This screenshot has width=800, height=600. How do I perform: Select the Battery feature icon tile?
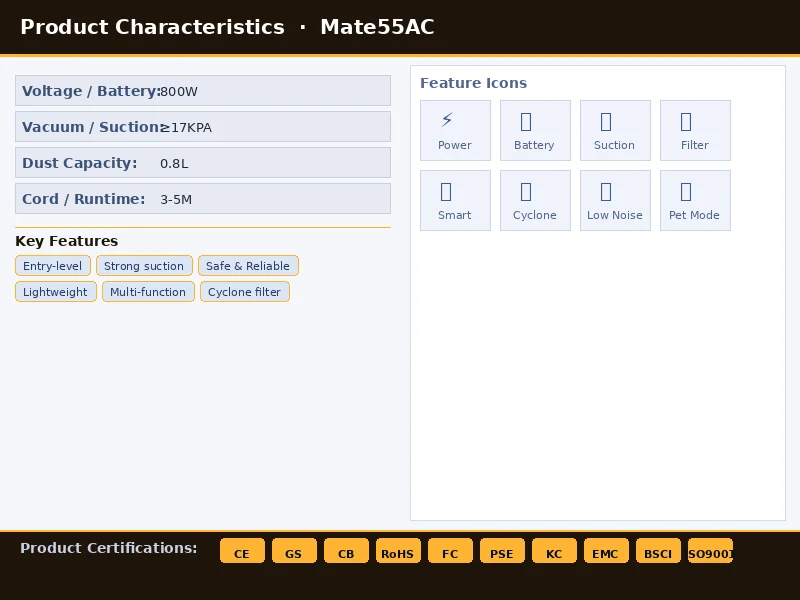point(535,130)
